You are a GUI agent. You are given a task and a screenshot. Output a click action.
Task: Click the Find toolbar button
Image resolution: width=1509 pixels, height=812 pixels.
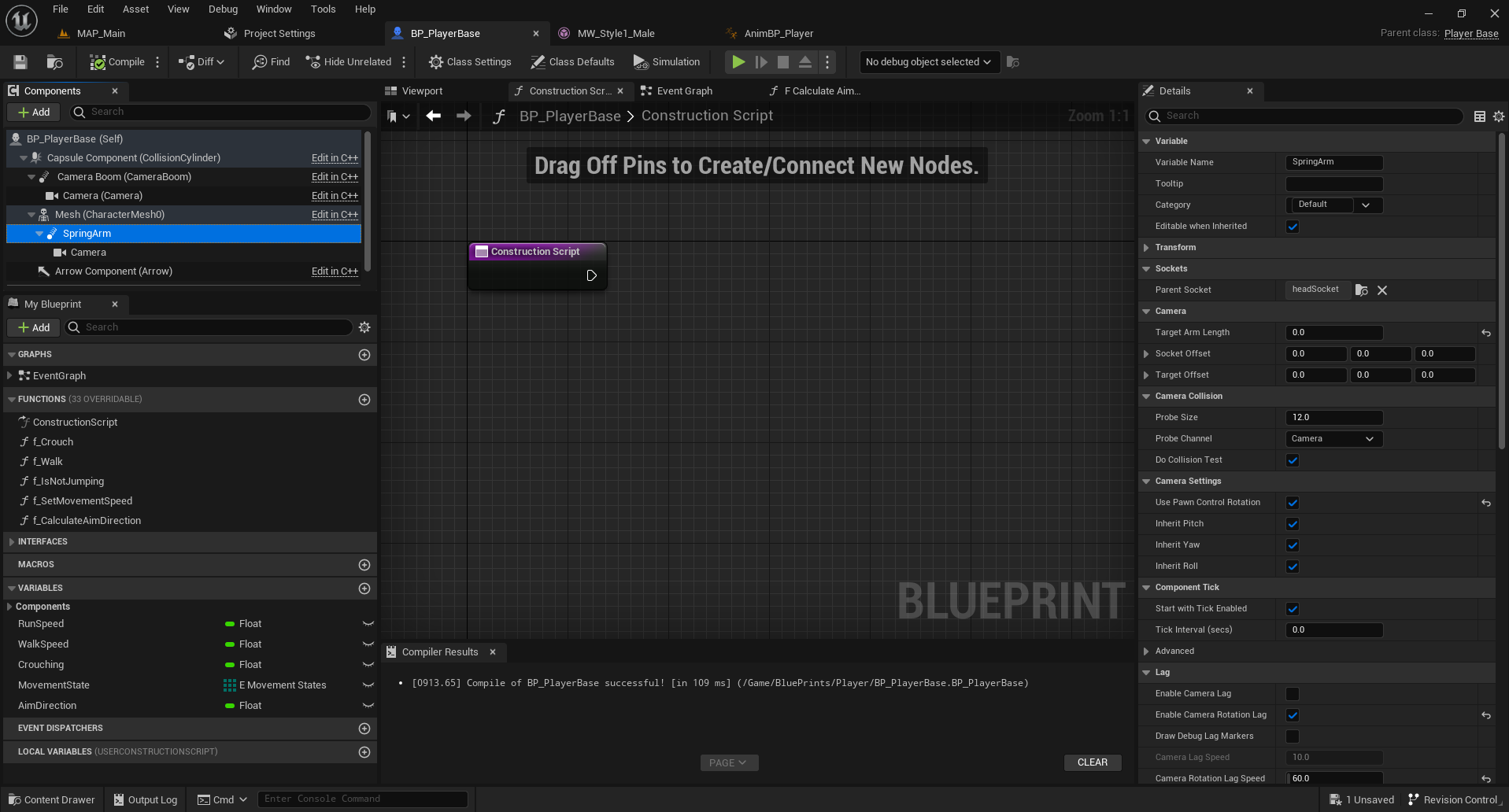[x=271, y=62]
